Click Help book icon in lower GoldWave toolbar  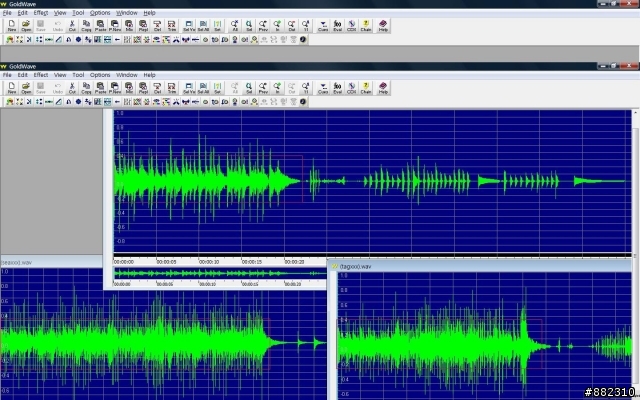pyautogui.click(x=383, y=87)
